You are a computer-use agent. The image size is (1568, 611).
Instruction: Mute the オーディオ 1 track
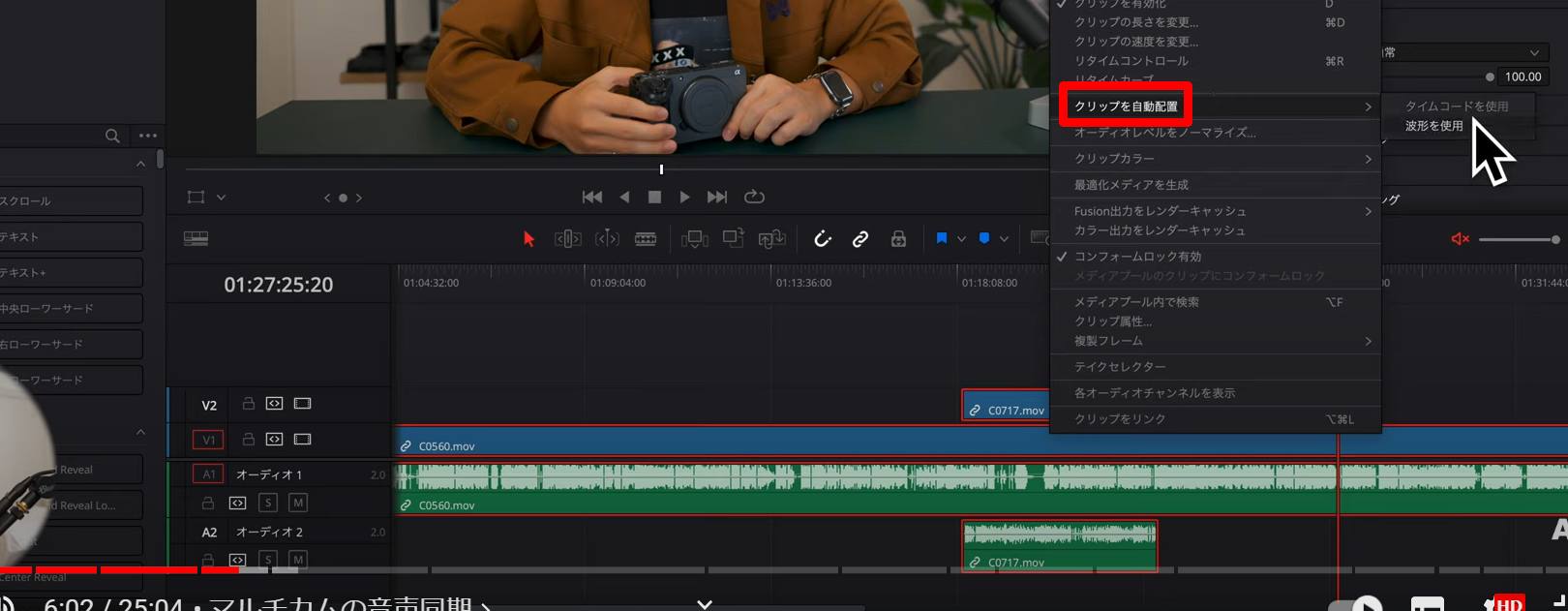[x=298, y=503]
